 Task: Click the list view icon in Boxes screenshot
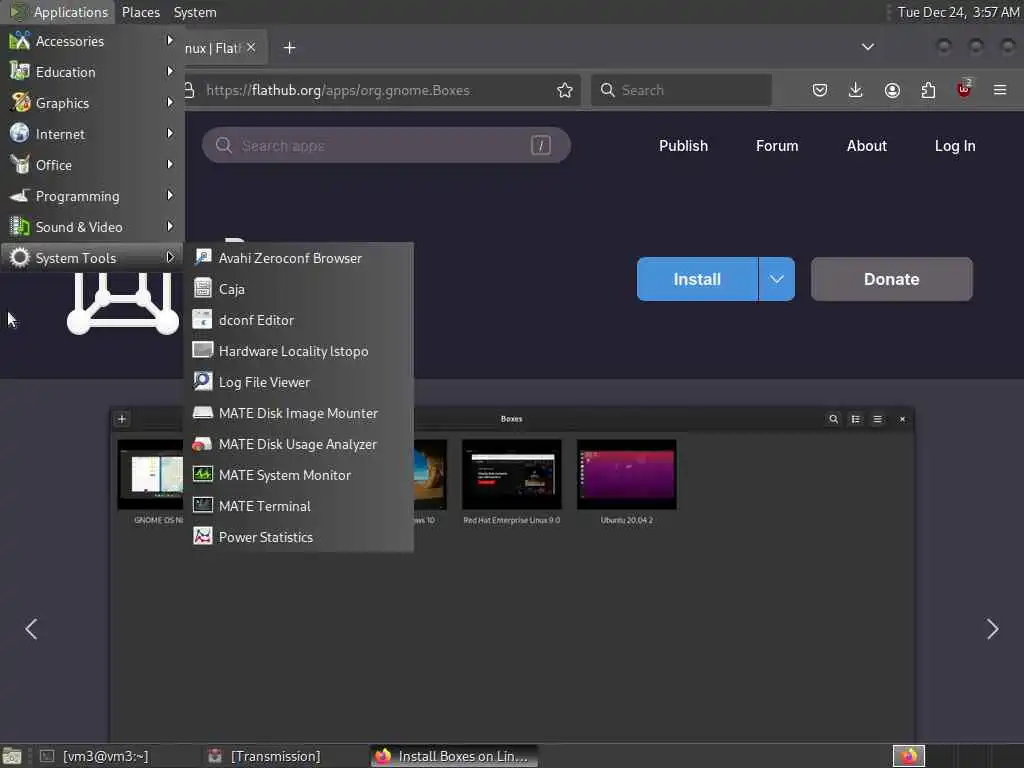[856, 419]
